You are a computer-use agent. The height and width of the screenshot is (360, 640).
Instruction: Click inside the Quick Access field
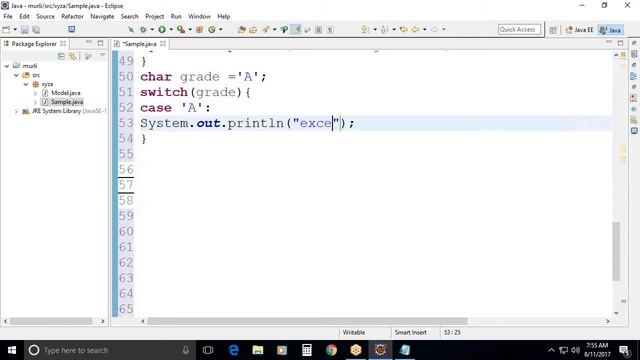point(519,29)
